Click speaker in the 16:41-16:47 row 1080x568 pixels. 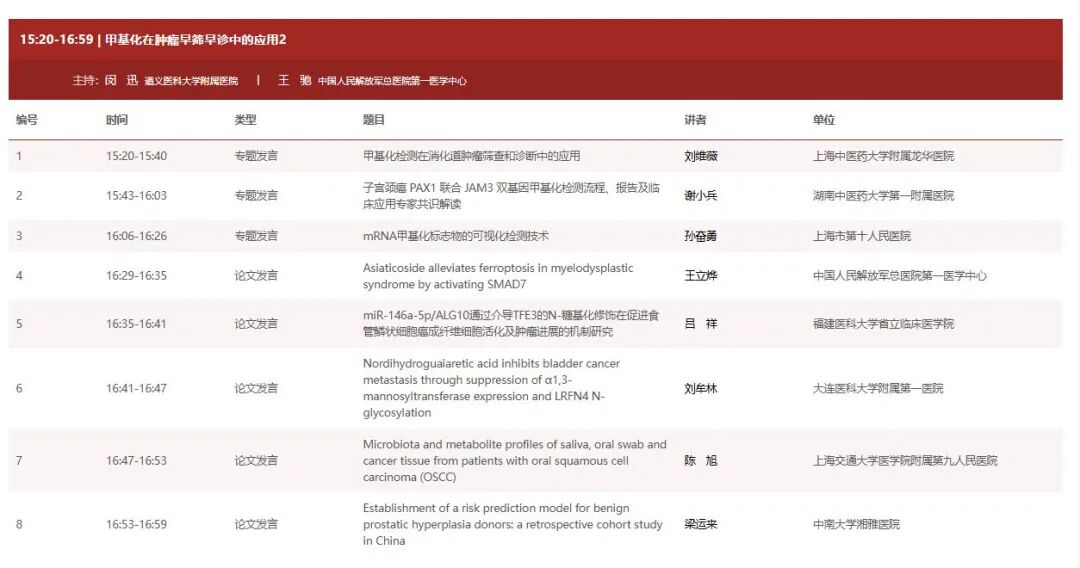[701, 388]
